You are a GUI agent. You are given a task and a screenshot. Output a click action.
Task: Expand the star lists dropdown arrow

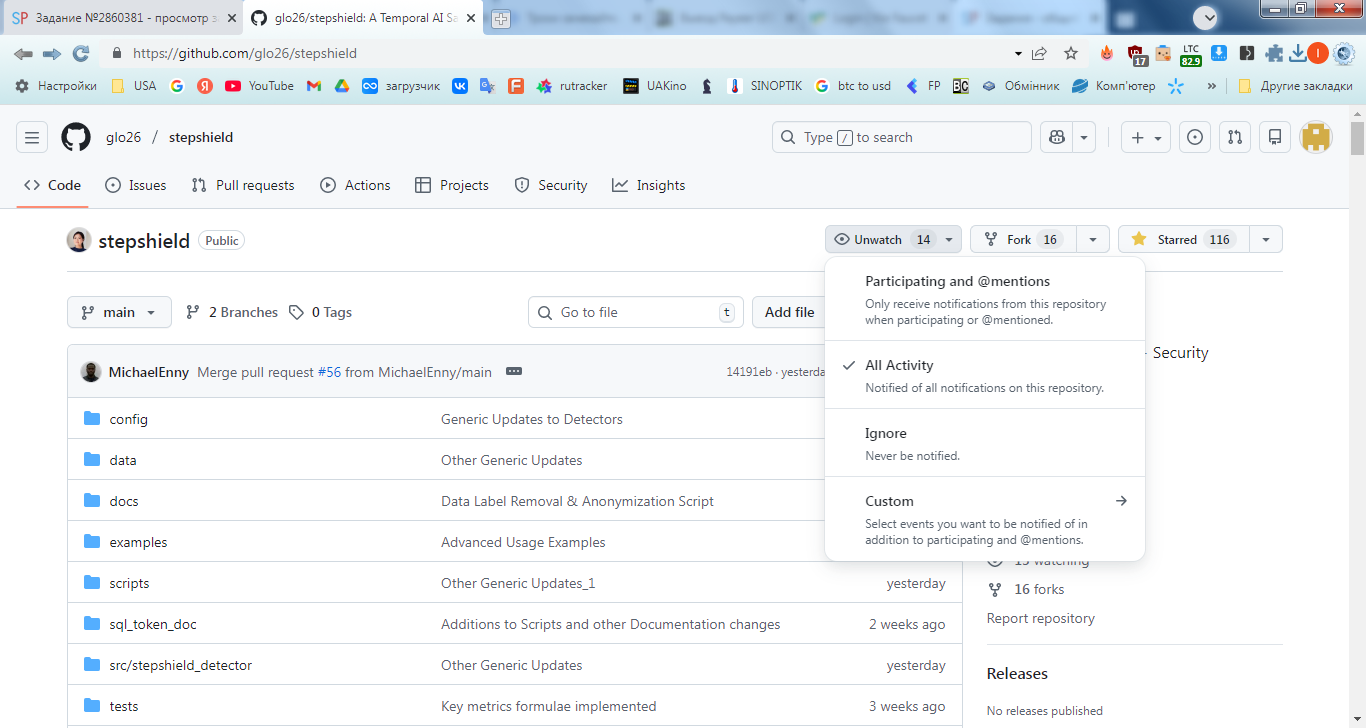point(1266,239)
